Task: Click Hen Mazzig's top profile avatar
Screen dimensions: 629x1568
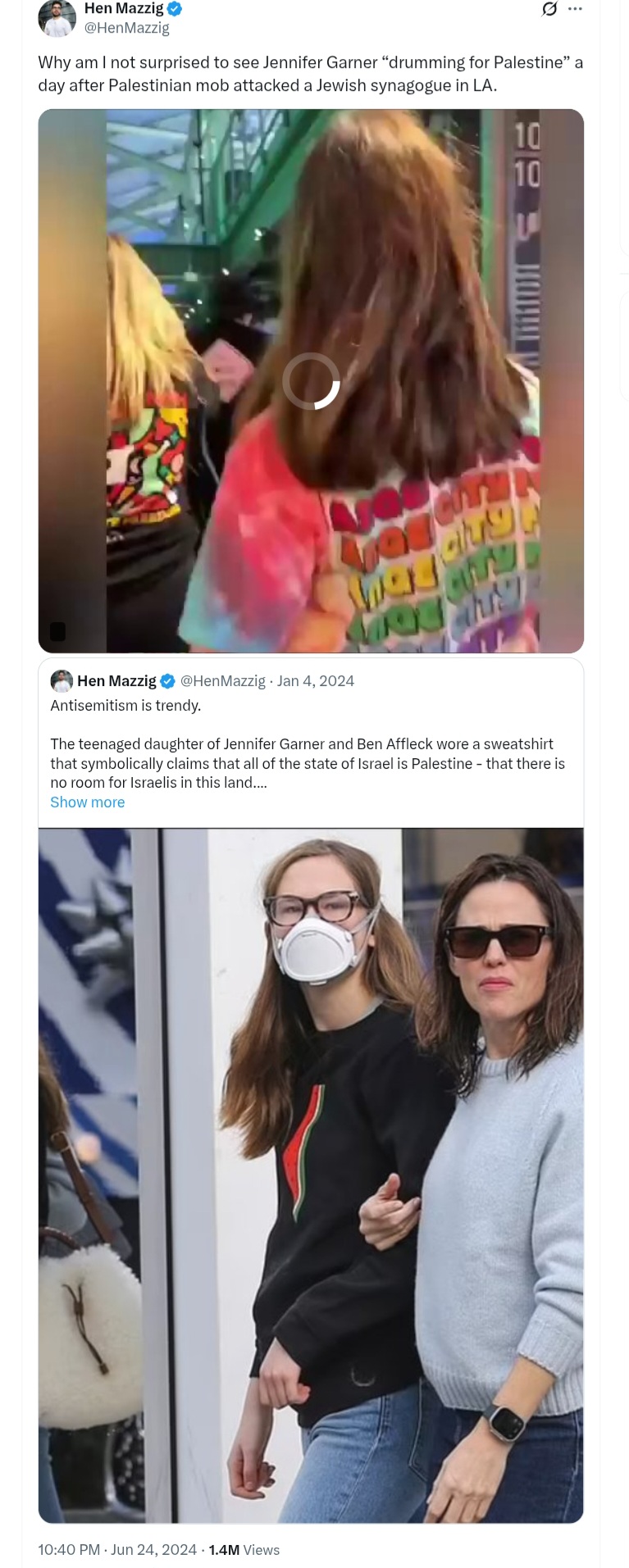Action: (x=57, y=17)
